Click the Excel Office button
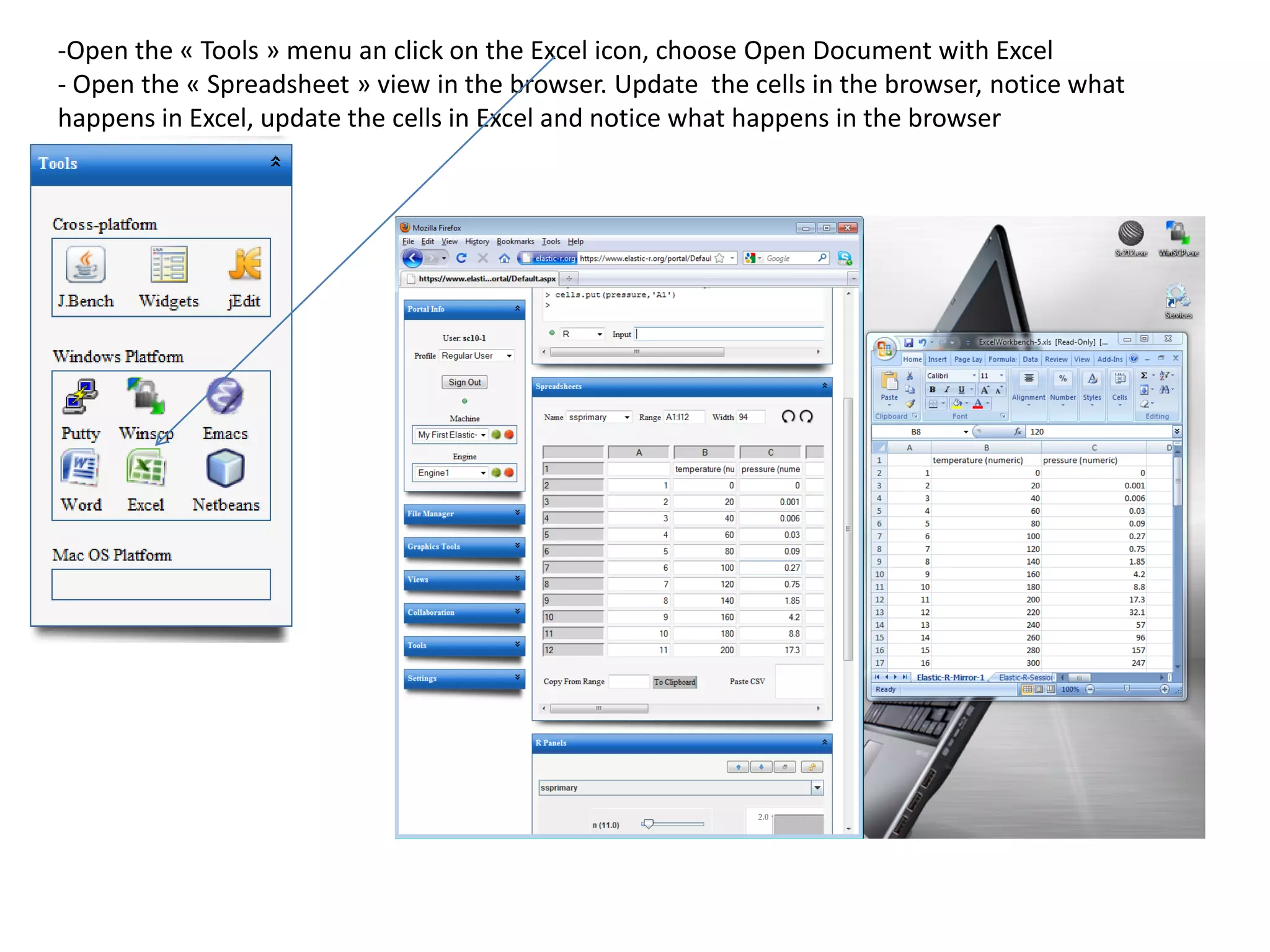The height and width of the screenshot is (952, 1270). pyautogui.click(x=884, y=348)
